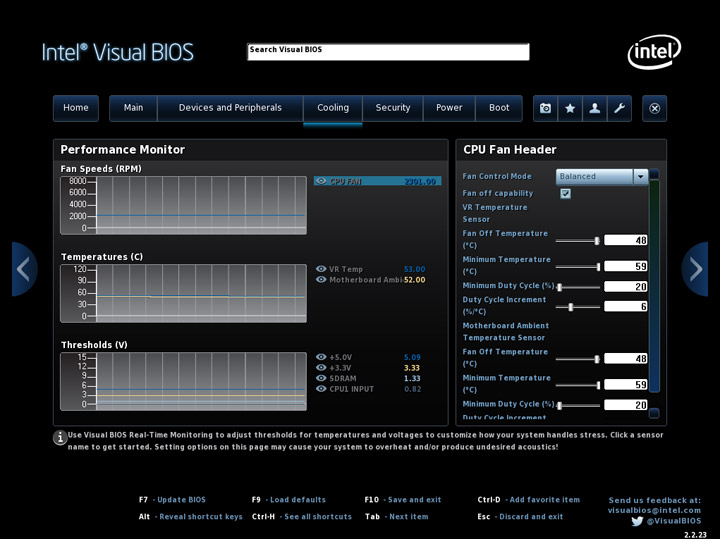Open the Home tab

pos(76,108)
